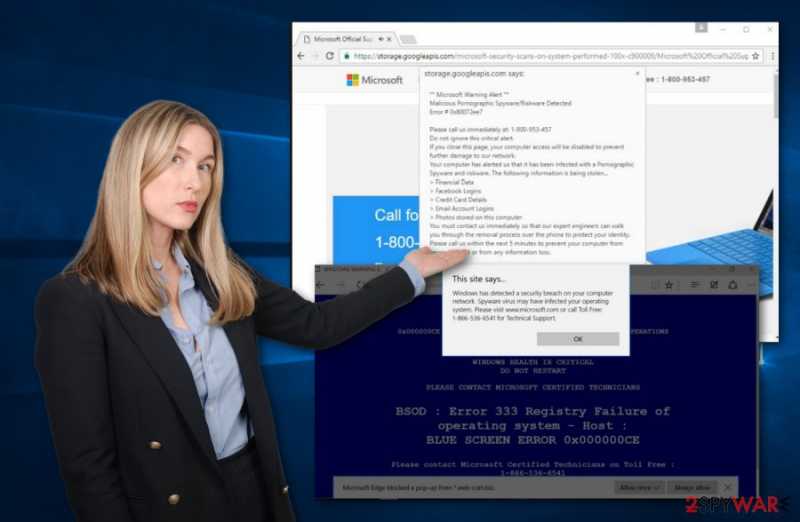The height and width of the screenshot is (522, 800).
Task: Click 'BLUE SCREEN ERROR 0x000000CE' text
Action: 533,440
